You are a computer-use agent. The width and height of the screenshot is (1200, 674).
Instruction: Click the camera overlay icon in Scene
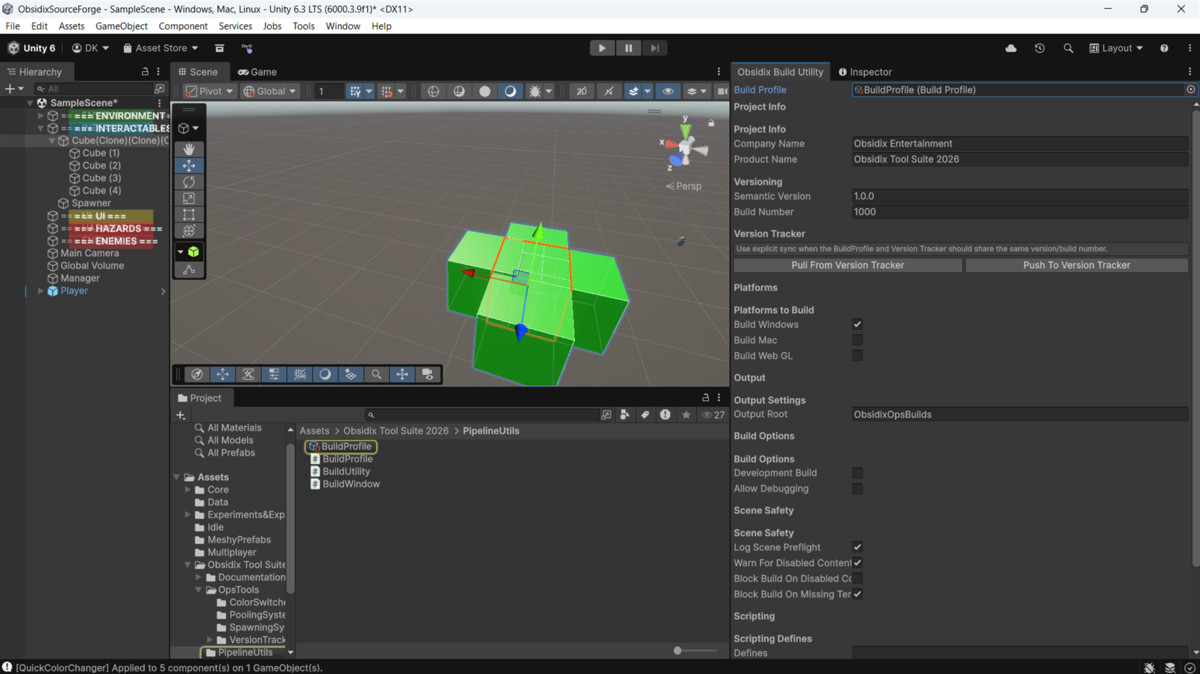[x=428, y=375]
